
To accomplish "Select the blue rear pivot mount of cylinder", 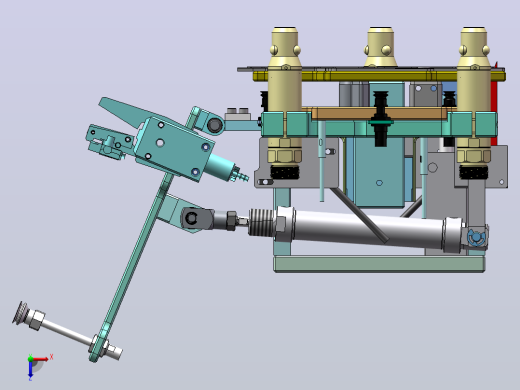I will pos(476,237).
